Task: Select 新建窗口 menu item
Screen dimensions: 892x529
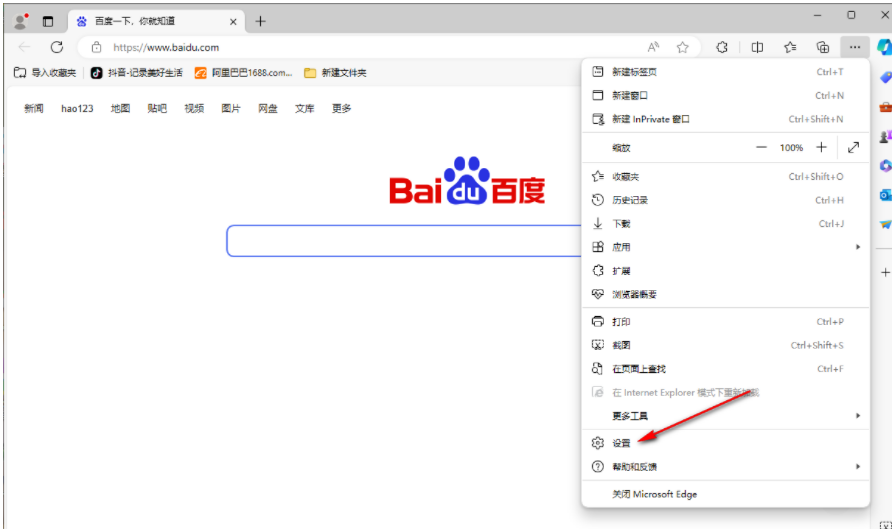Action: [x=725, y=96]
